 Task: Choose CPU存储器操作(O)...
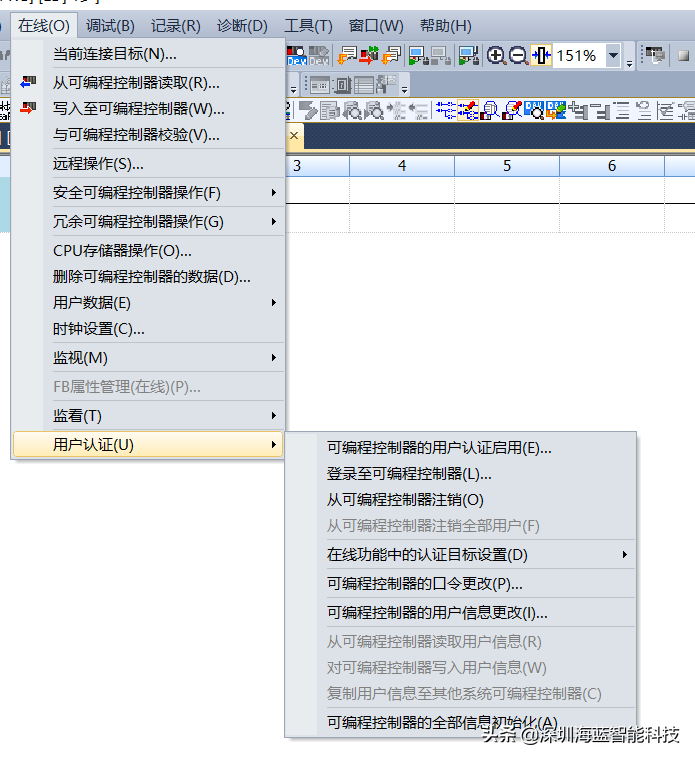149,251
